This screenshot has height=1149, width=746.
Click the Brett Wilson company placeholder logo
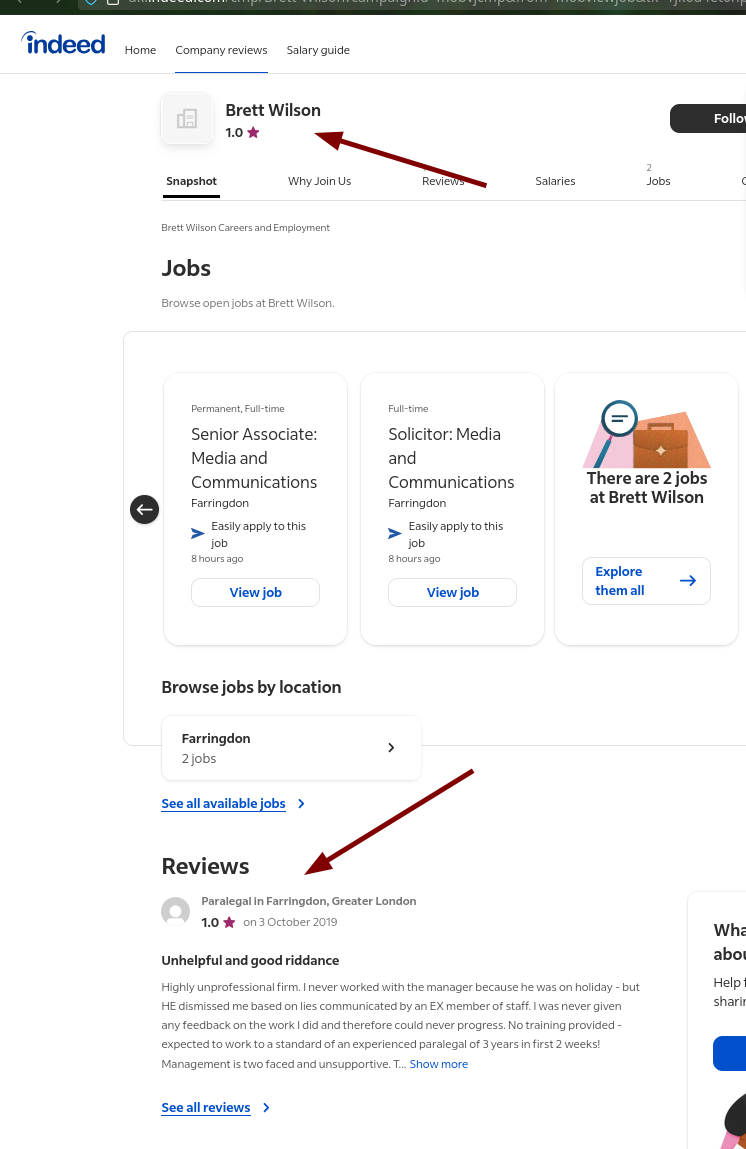[x=187, y=119]
